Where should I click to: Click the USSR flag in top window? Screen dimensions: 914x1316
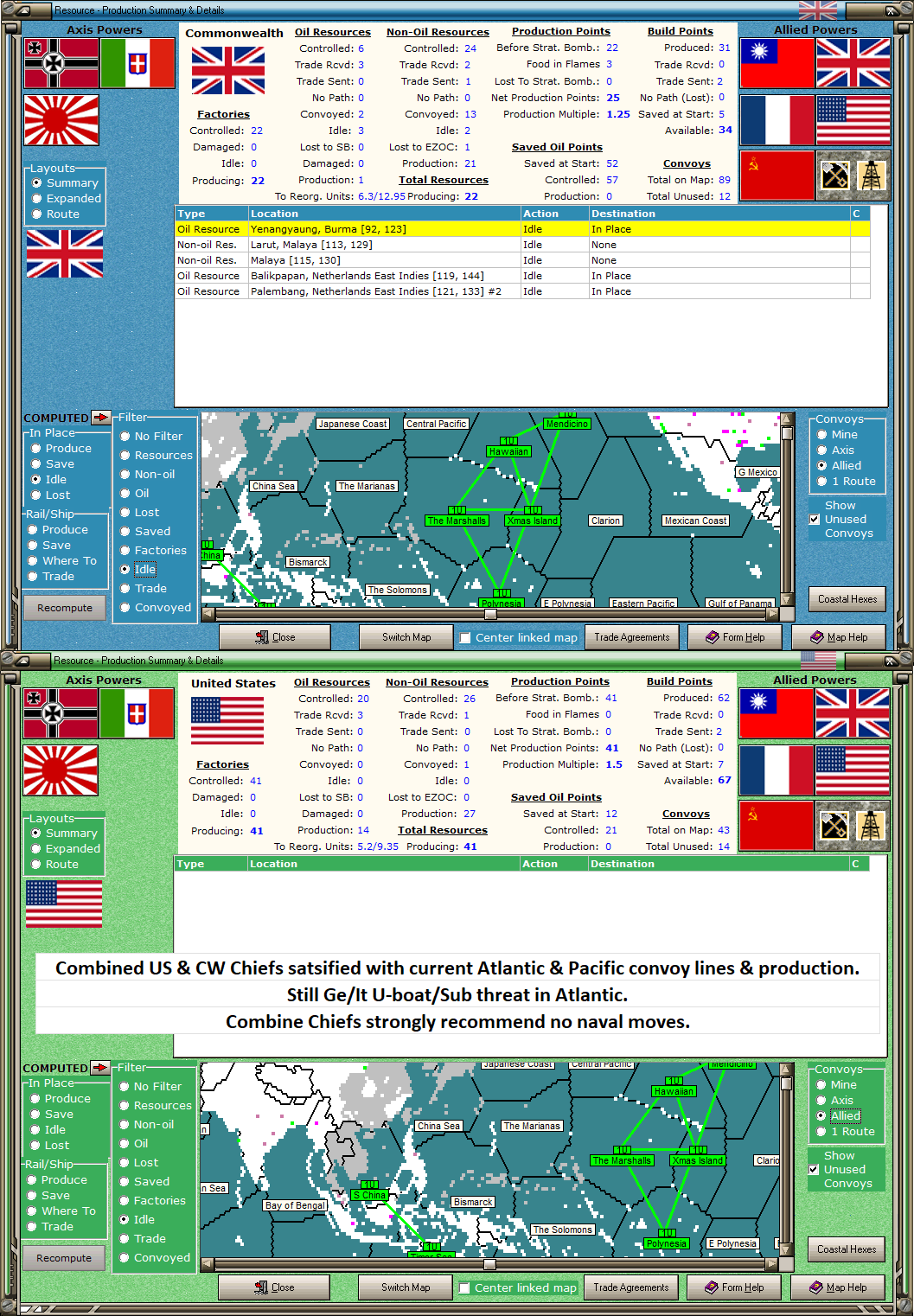[x=777, y=176]
